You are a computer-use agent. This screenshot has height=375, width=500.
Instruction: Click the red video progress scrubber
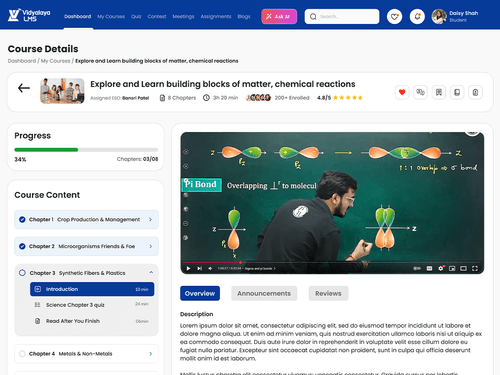pyautogui.click(x=240, y=263)
